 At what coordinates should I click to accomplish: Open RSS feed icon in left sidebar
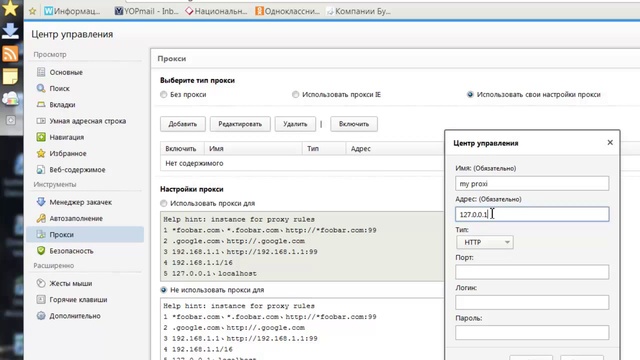[x=10, y=53]
